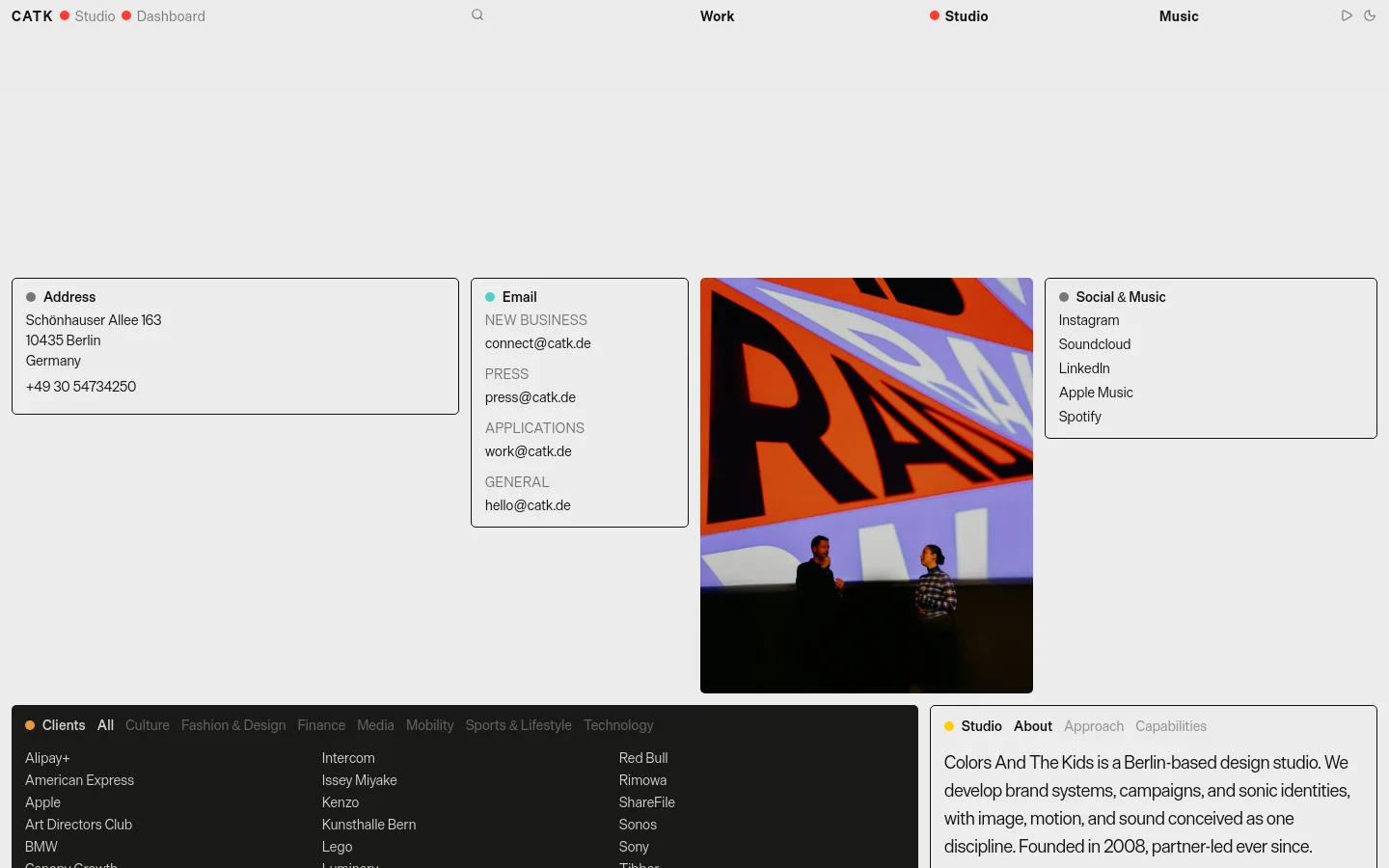Image resolution: width=1389 pixels, height=868 pixels.
Task: Toggle dark mode moon icon
Action: click(x=1370, y=15)
